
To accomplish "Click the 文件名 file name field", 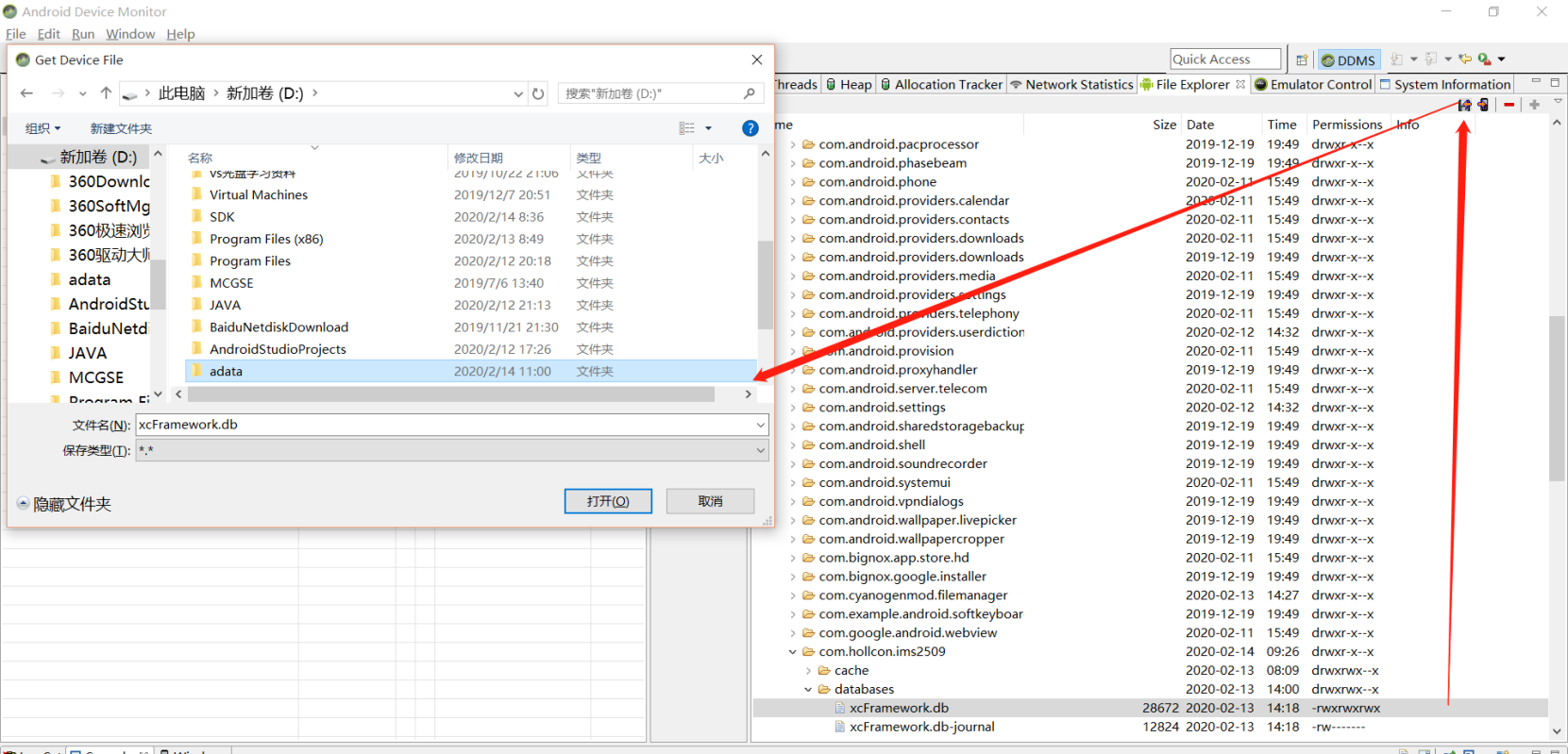I will [x=451, y=425].
